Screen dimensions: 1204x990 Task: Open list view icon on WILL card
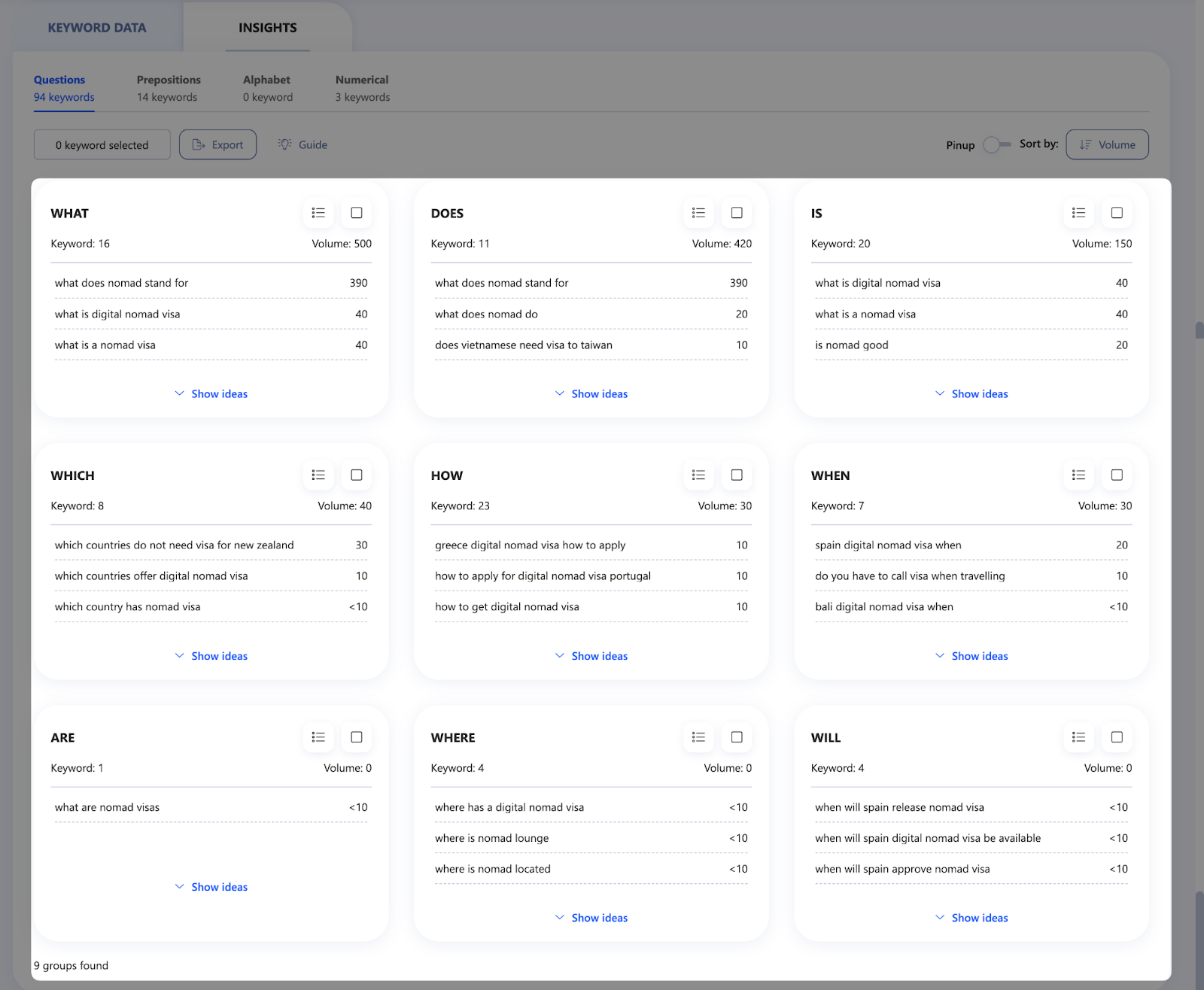pyautogui.click(x=1078, y=737)
